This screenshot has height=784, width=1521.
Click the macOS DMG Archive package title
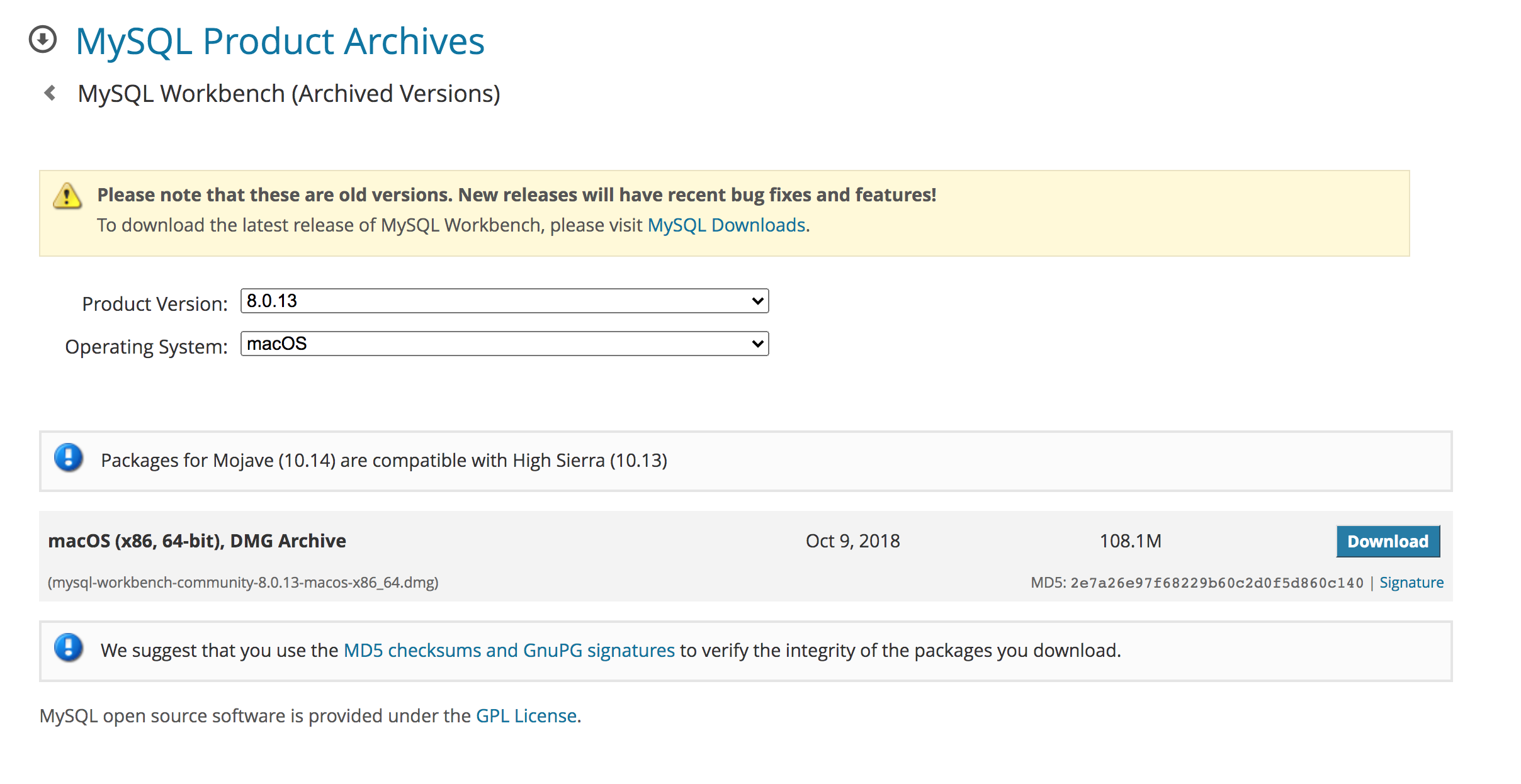click(197, 541)
